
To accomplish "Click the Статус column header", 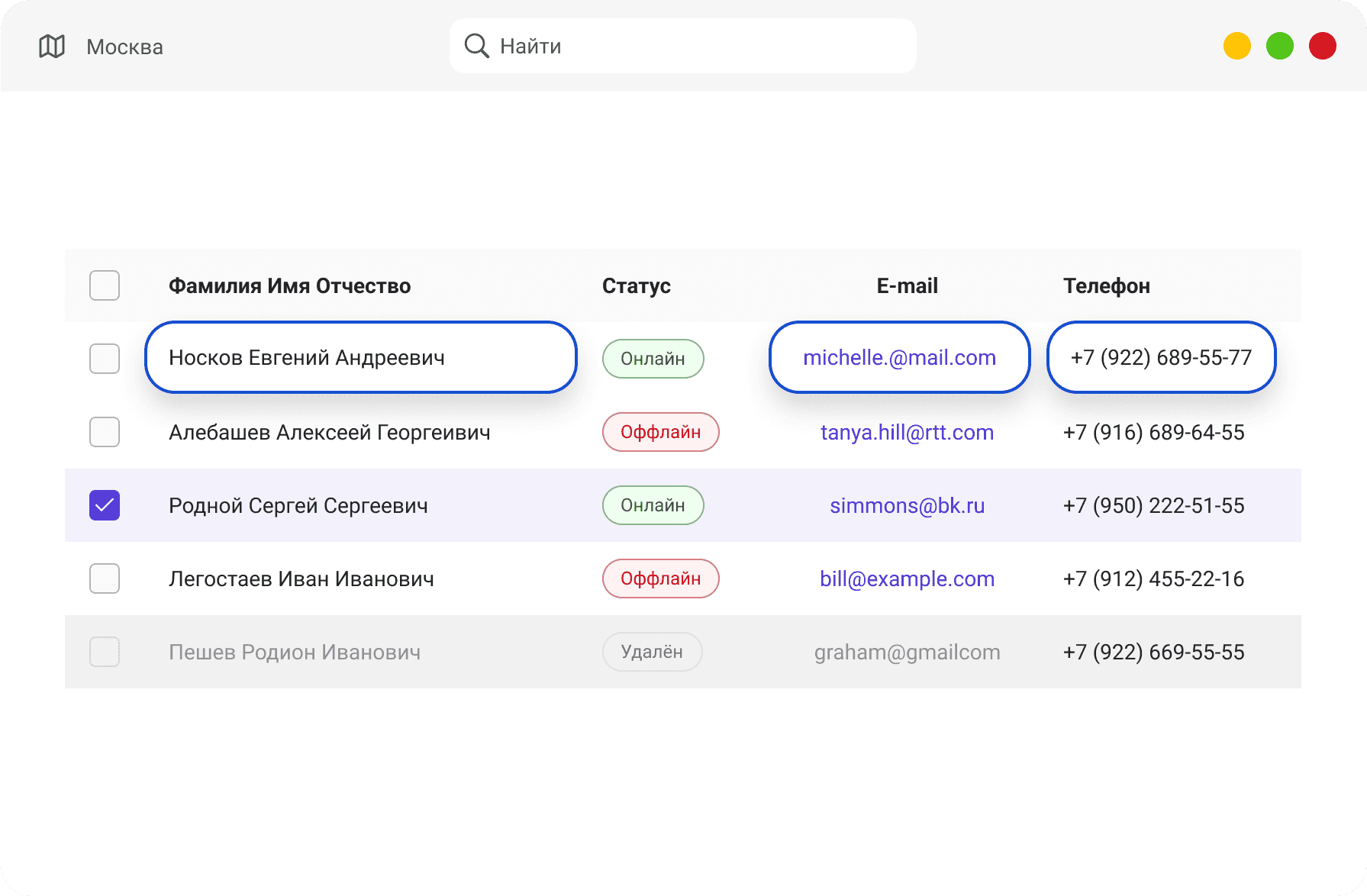I will (636, 286).
